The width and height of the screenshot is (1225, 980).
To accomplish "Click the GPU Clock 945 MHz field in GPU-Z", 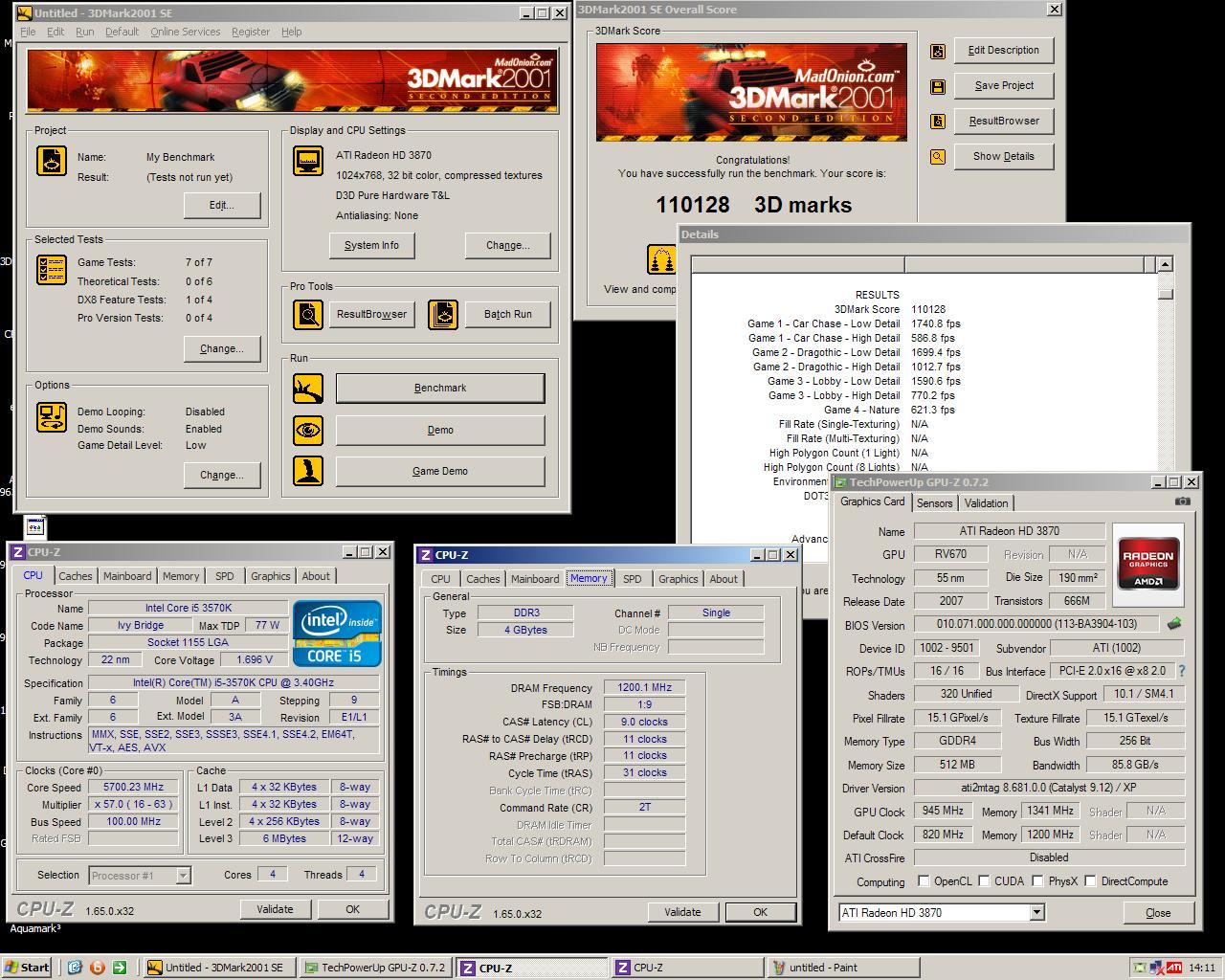I will (x=943, y=811).
